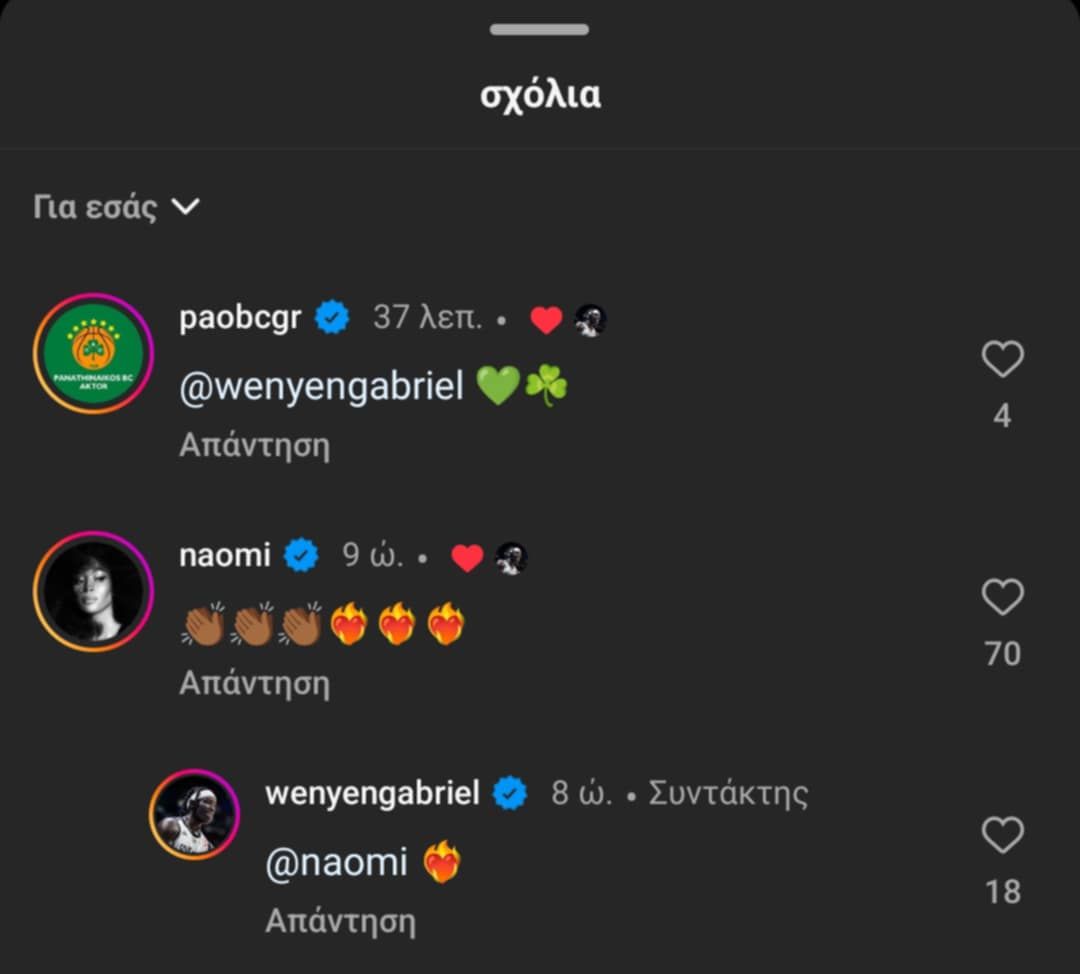Screen dimensions: 1080x974
Task: Open paobcgr profile picture
Action: pos(93,353)
